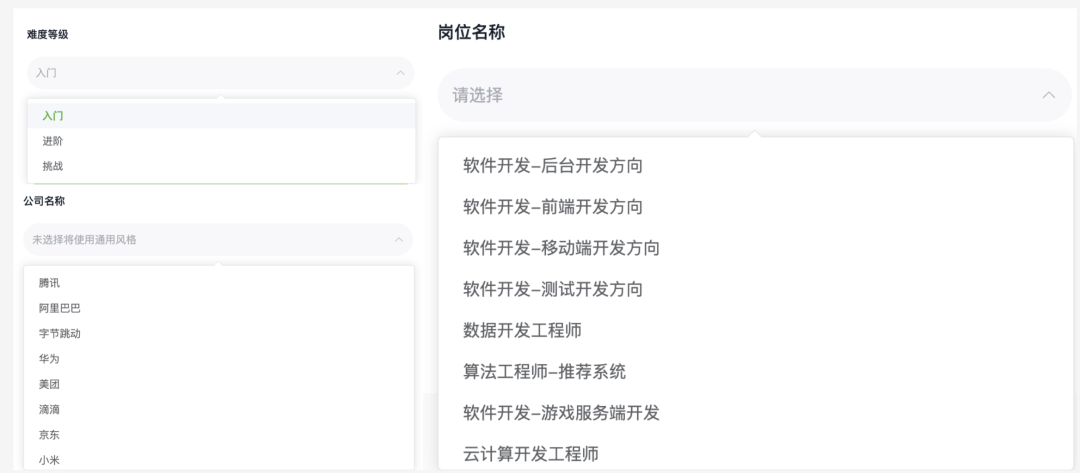Pick 华为 from the company dropdown
The height and width of the screenshot is (473, 1080).
[50, 358]
